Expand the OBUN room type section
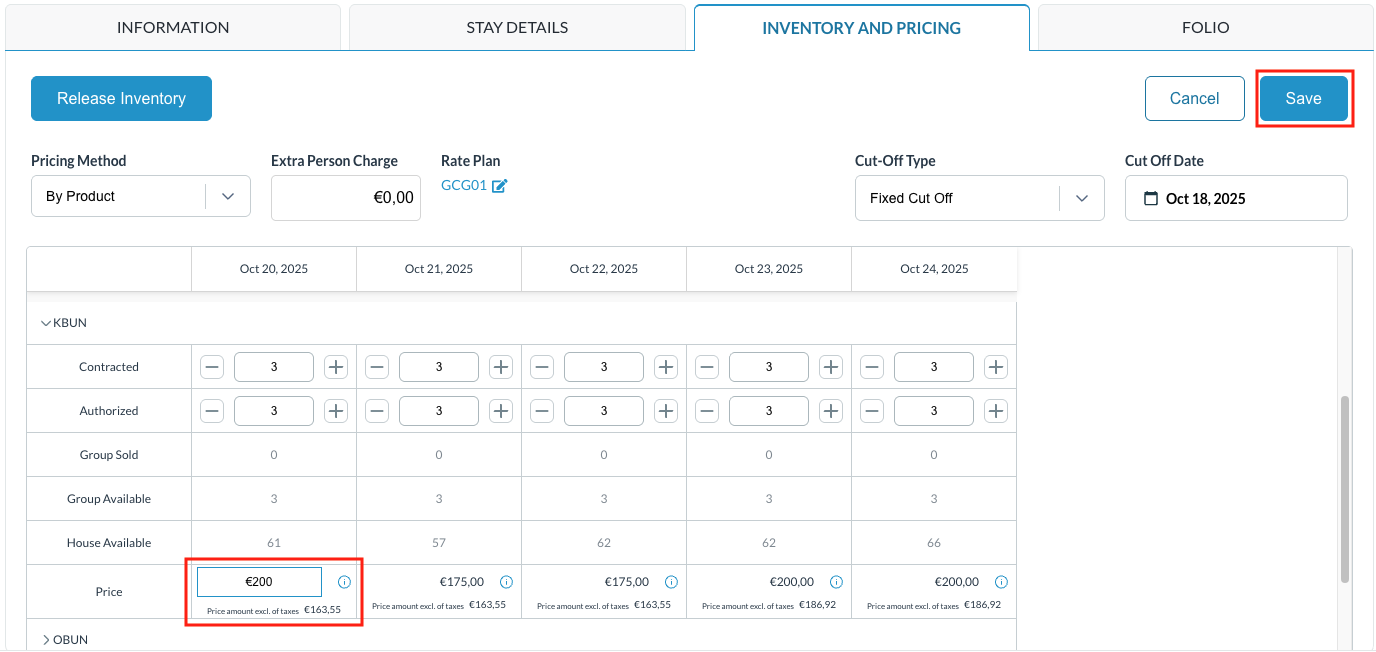The height and width of the screenshot is (652, 1376). pos(45,639)
